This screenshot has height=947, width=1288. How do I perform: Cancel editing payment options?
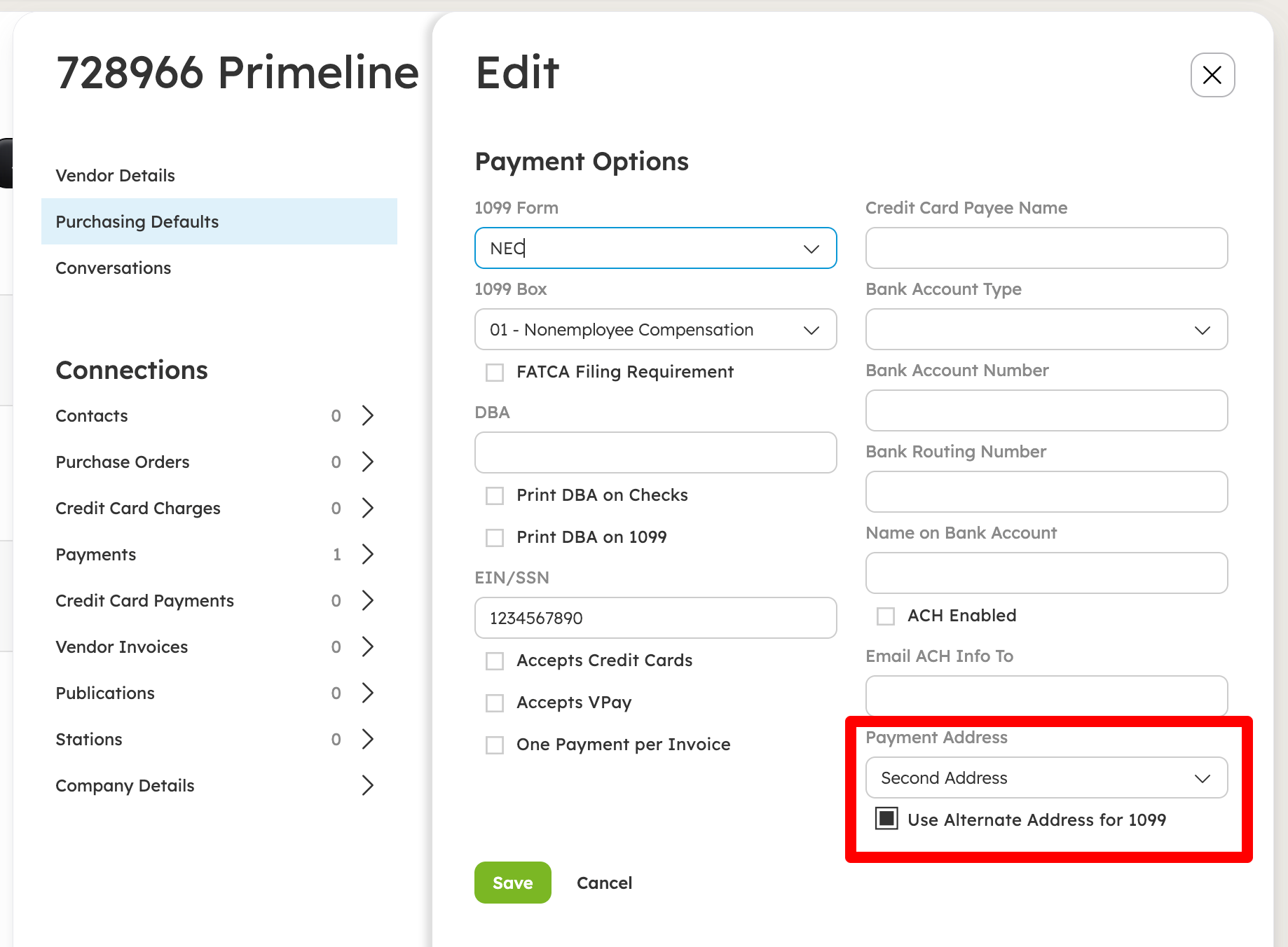tap(604, 883)
